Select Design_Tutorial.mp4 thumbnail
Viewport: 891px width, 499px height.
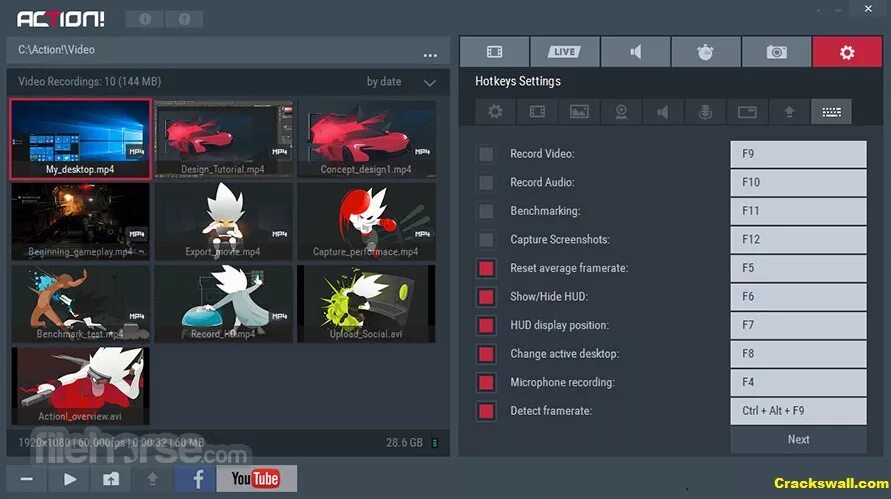pos(224,139)
